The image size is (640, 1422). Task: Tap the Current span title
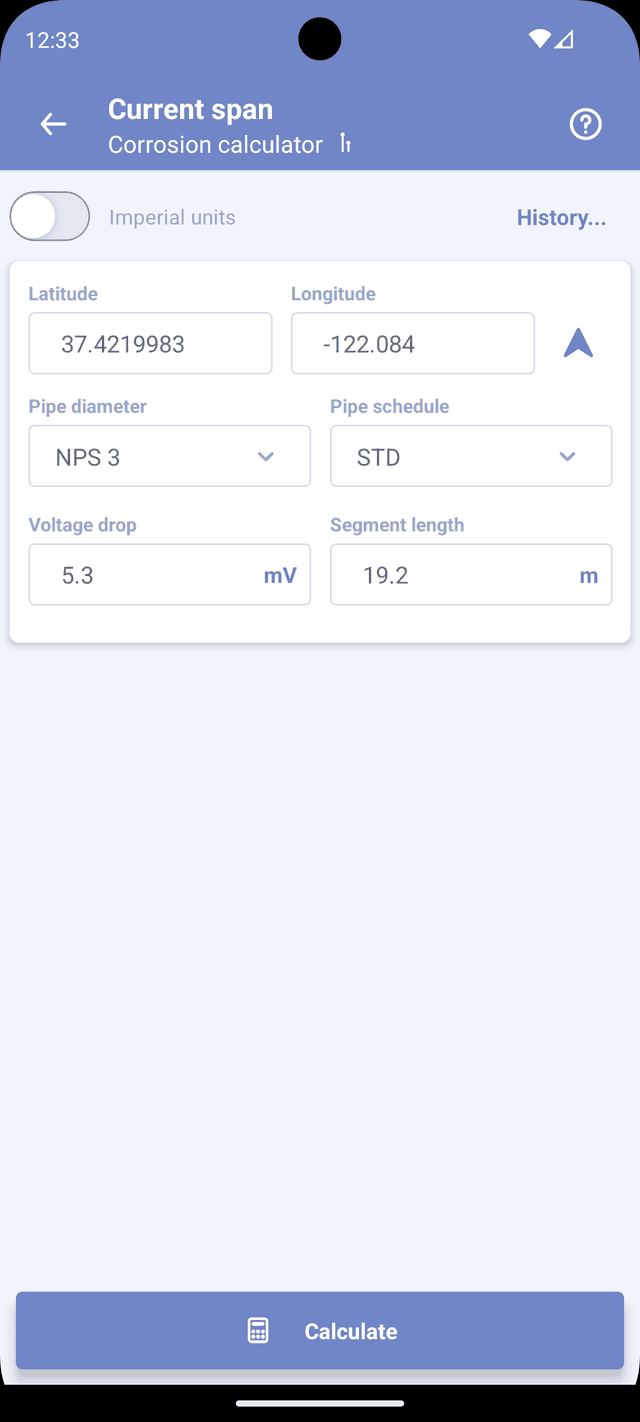[x=190, y=110]
